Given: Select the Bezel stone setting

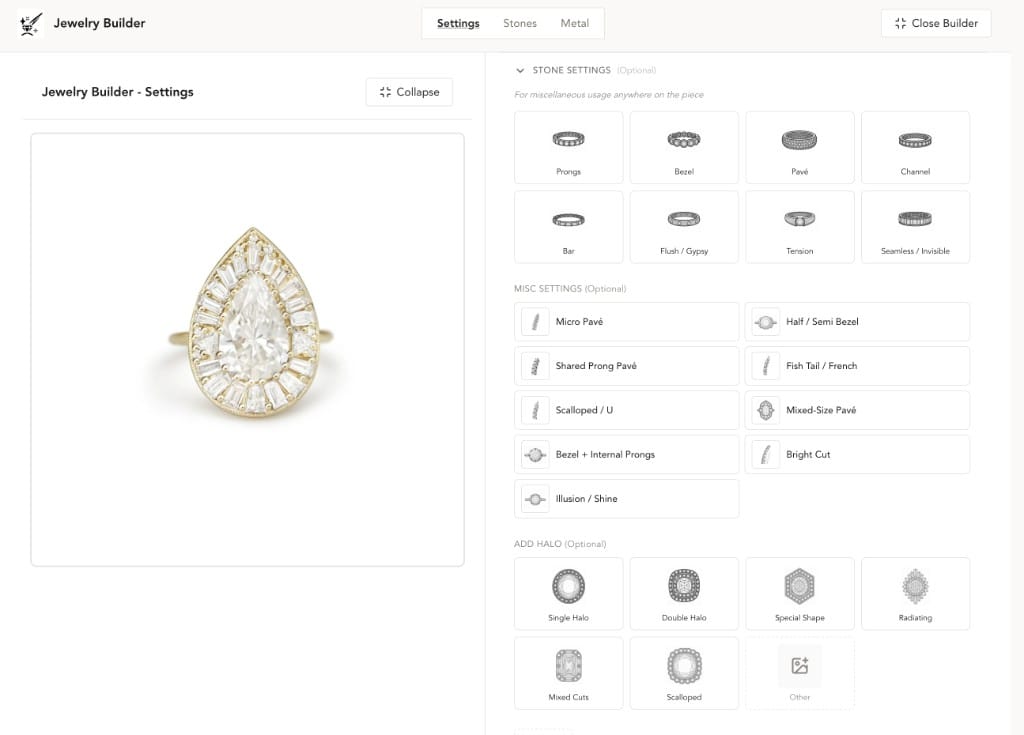Looking at the screenshot, I should pyautogui.click(x=684, y=148).
